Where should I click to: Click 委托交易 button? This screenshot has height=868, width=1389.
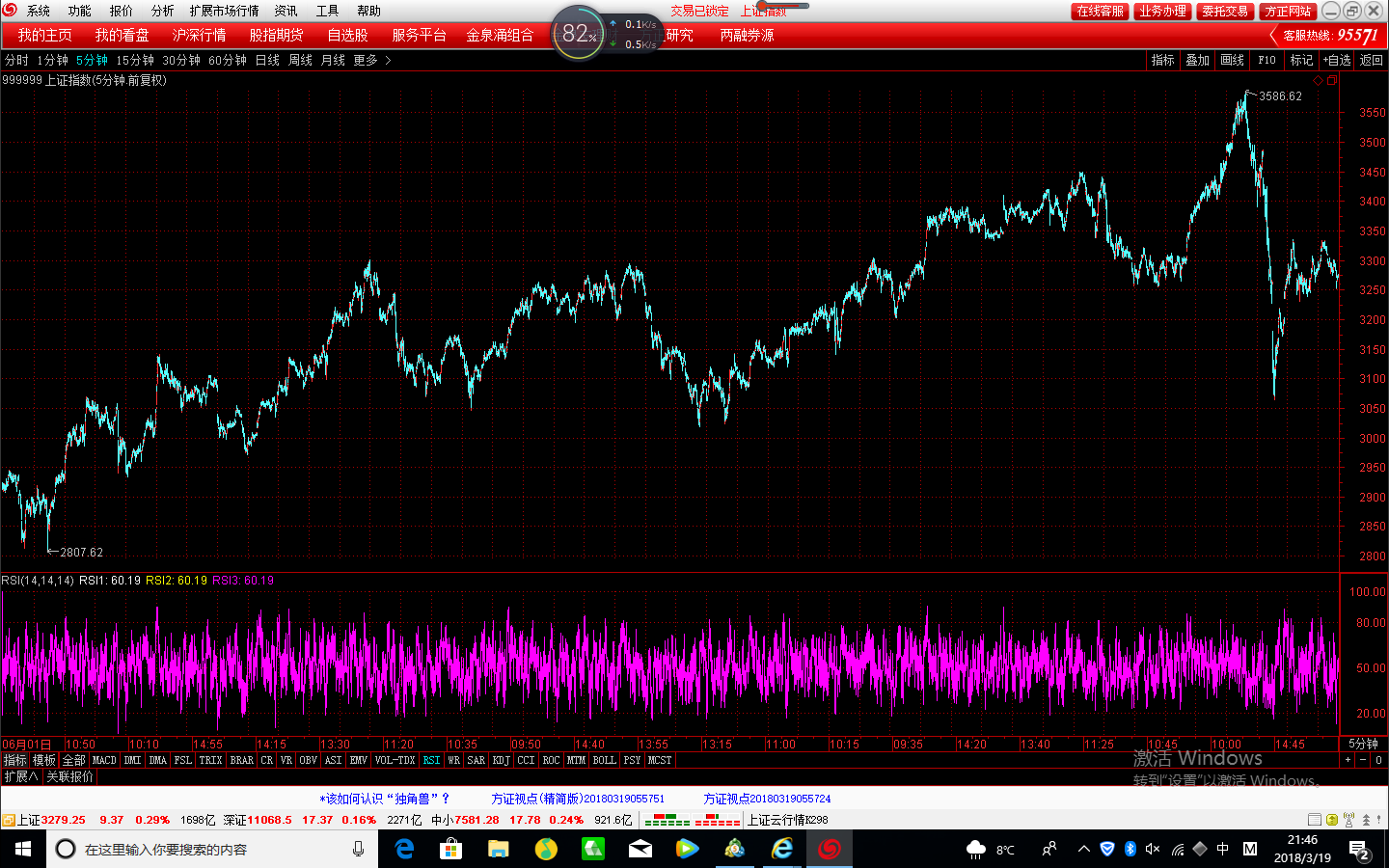pyautogui.click(x=1225, y=11)
